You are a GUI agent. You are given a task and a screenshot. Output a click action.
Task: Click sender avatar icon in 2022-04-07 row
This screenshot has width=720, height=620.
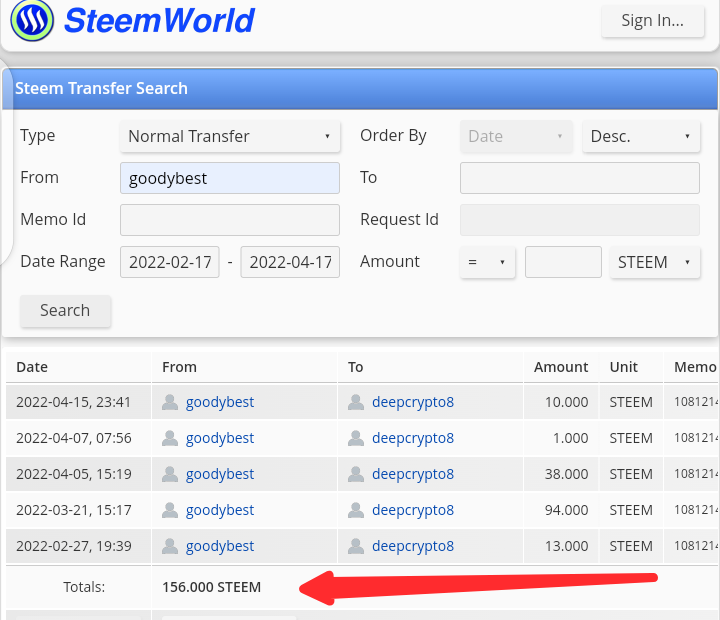tap(170, 438)
